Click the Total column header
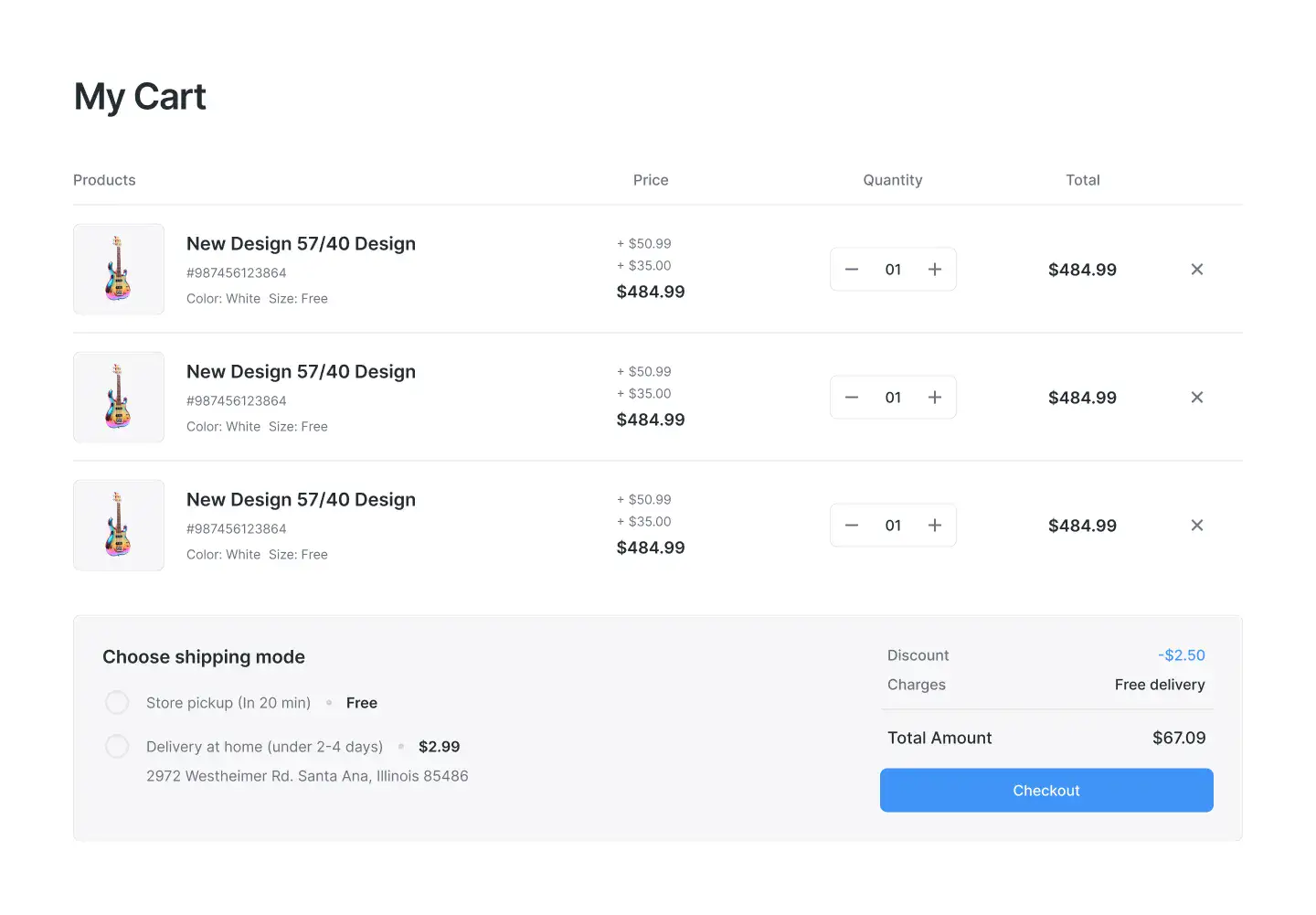 [x=1083, y=180]
